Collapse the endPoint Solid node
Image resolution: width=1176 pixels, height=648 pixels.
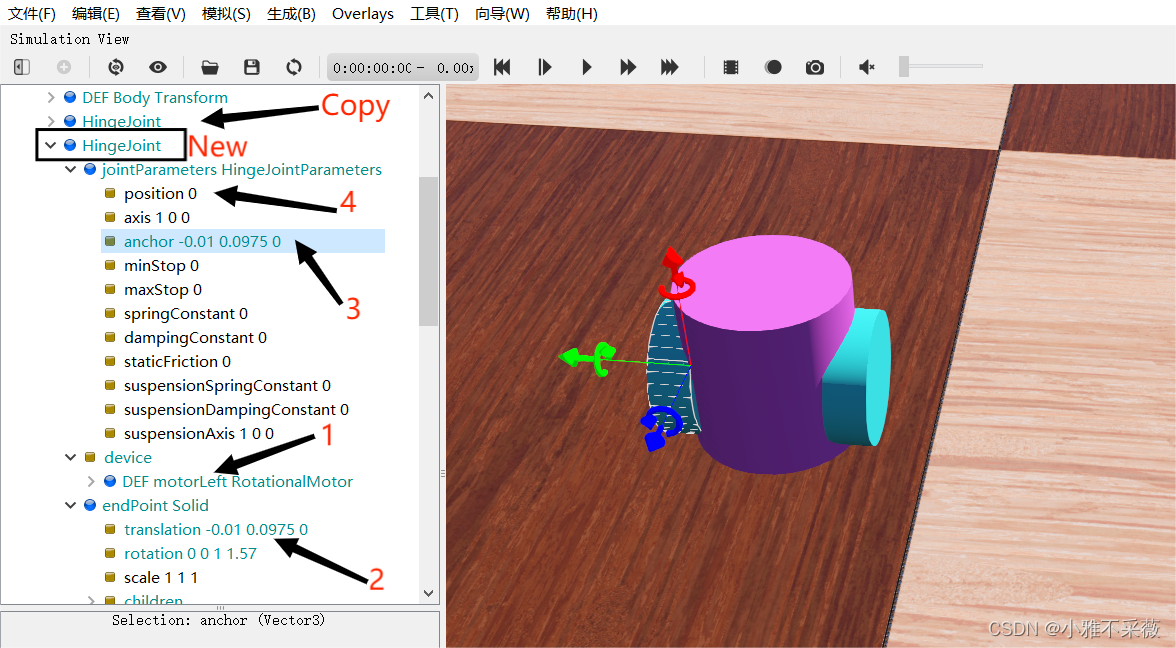tap(70, 506)
